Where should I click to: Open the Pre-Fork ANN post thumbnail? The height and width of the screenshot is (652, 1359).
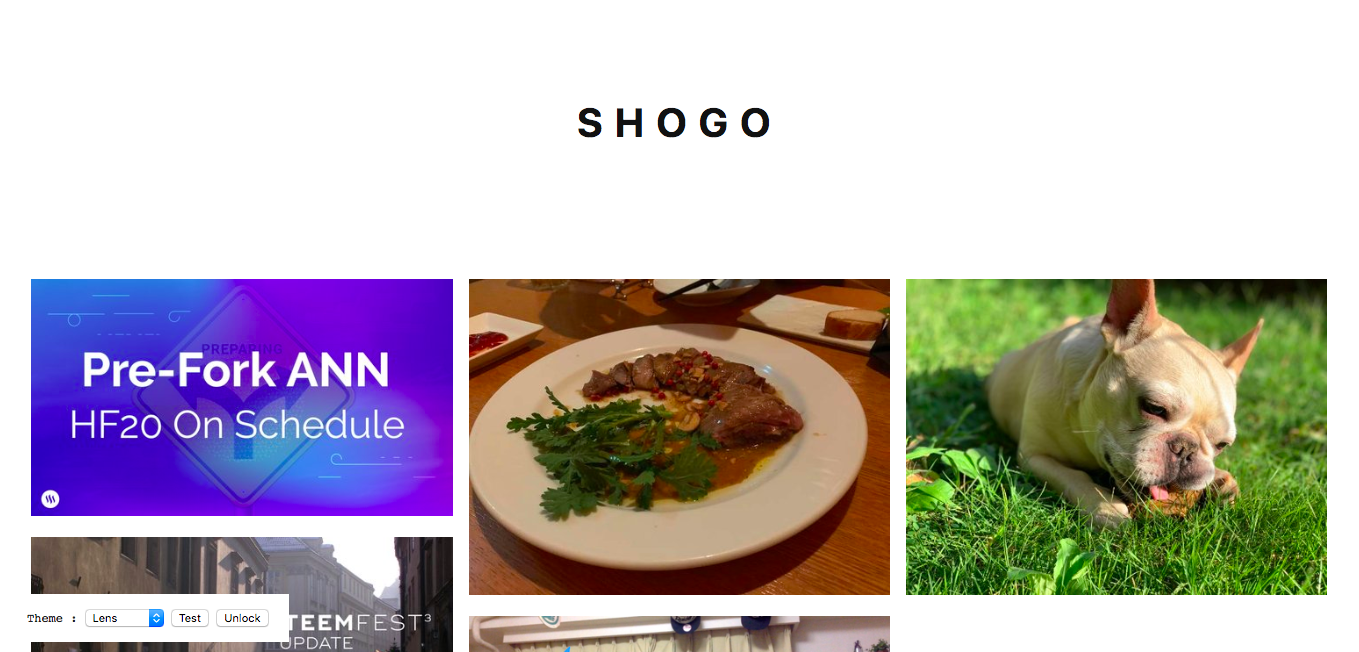pos(242,397)
